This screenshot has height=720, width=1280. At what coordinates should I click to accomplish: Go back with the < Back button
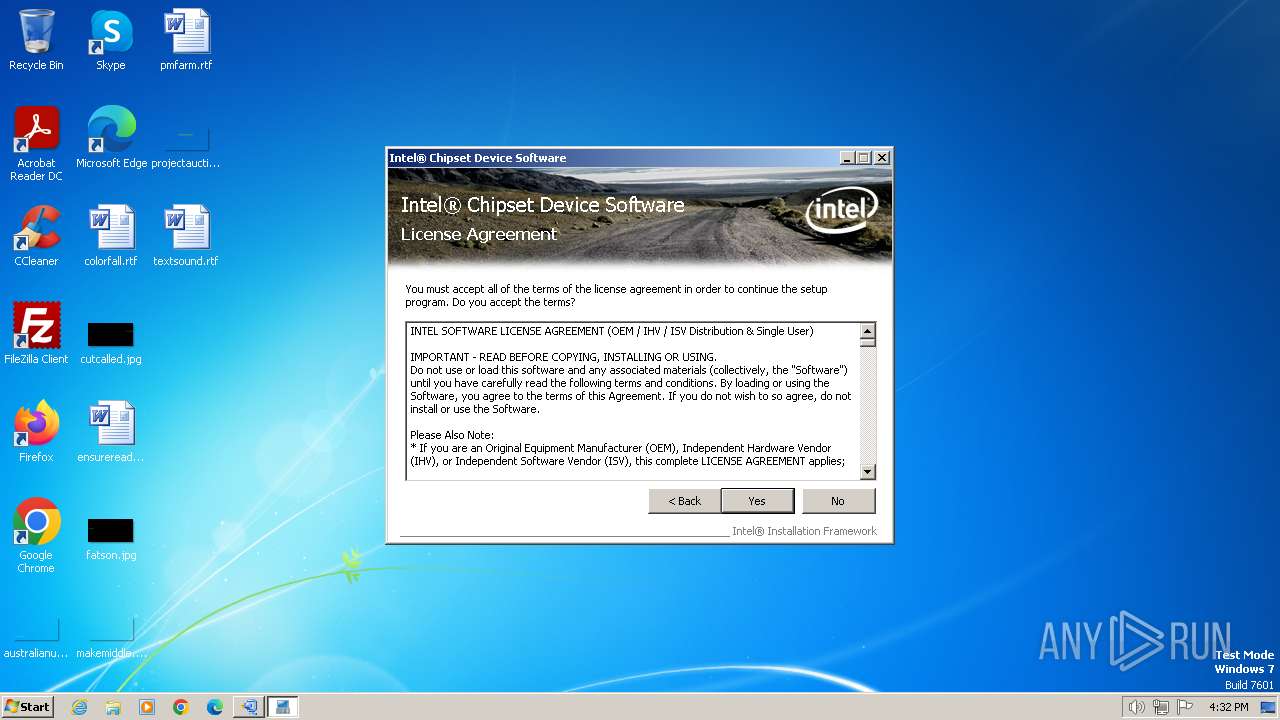point(685,501)
